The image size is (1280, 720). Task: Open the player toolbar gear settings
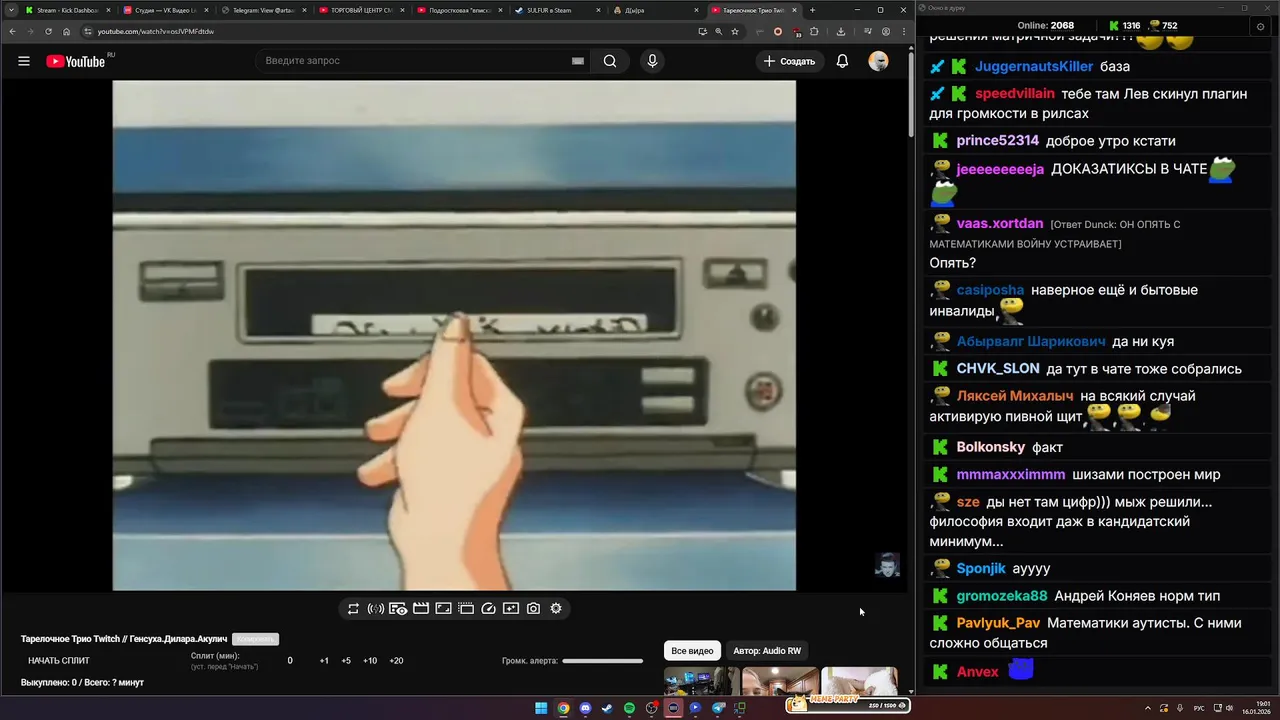[556, 608]
